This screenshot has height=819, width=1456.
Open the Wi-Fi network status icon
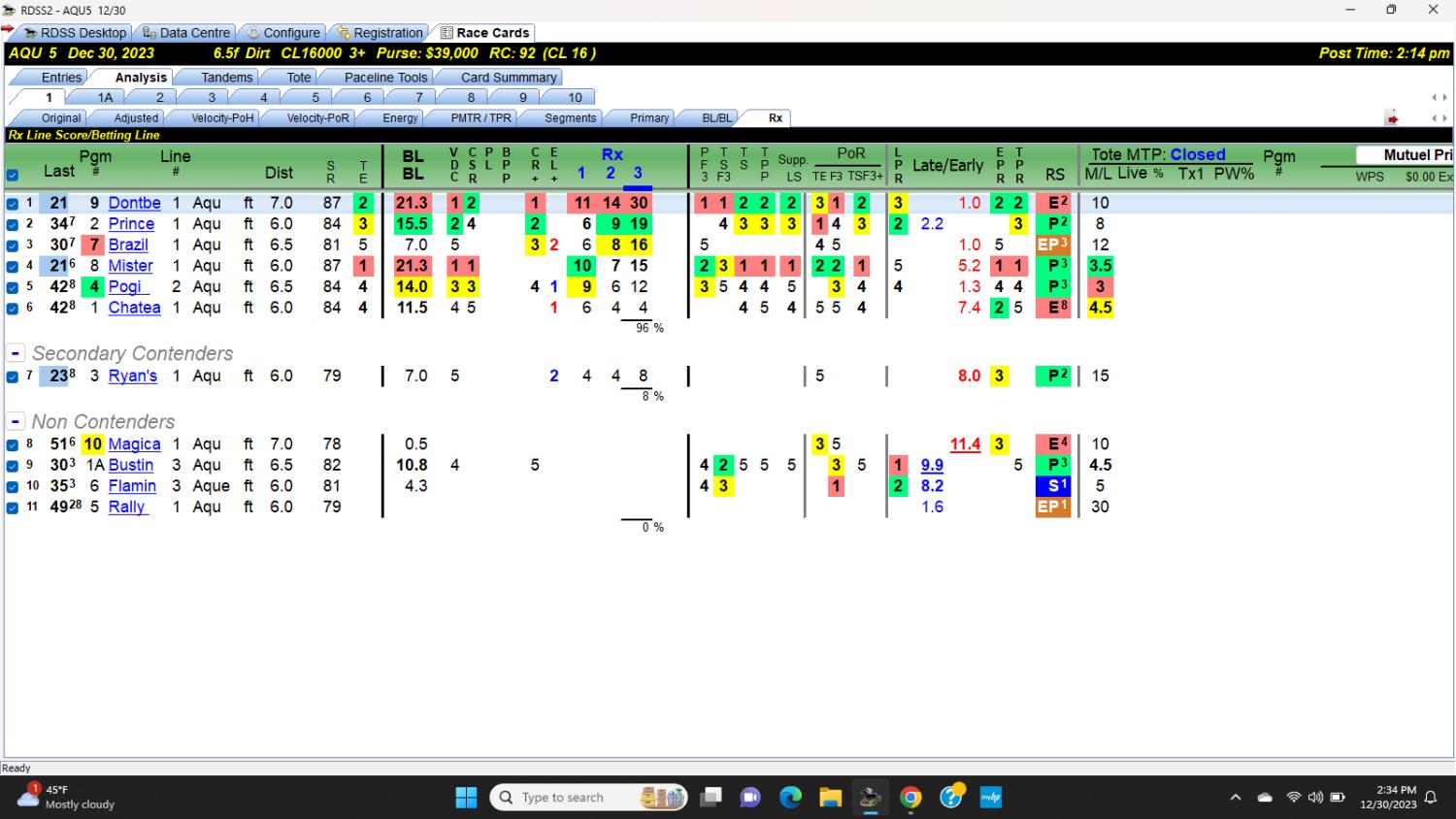[x=1293, y=798]
